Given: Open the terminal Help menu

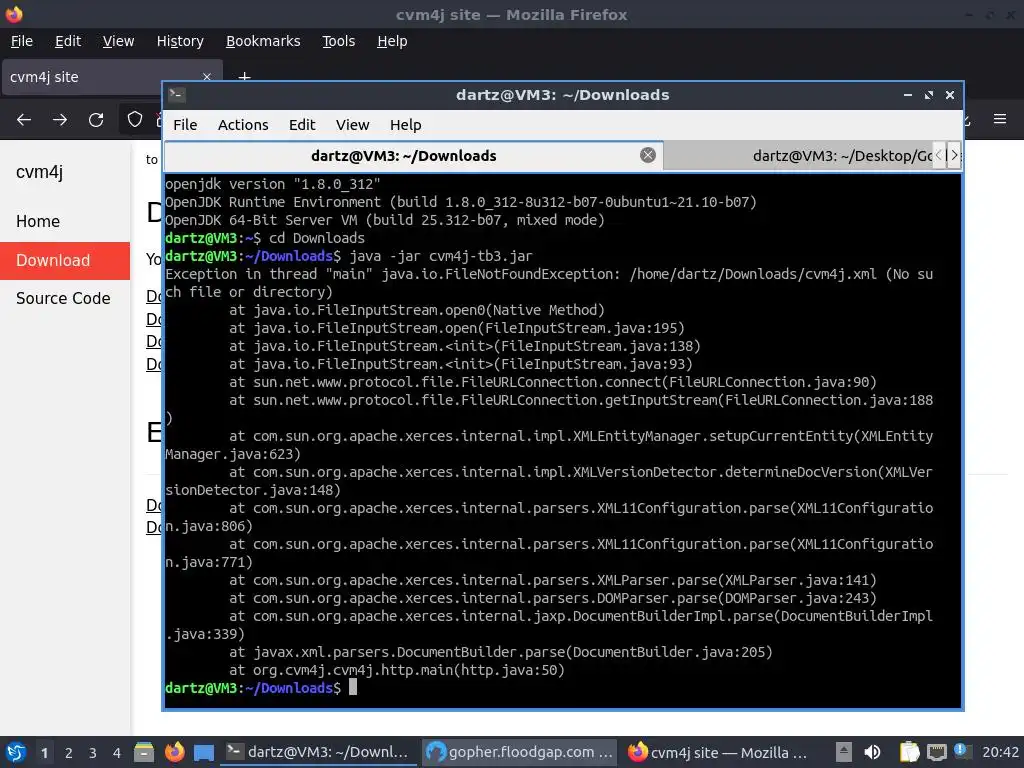Looking at the screenshot, I should [x=406, y=125].
